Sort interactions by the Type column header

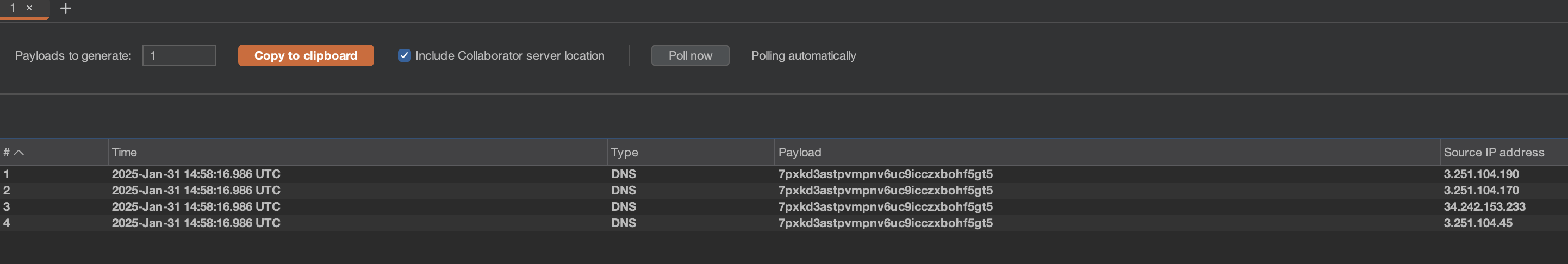pyautogui.click(x=624, y=152)
